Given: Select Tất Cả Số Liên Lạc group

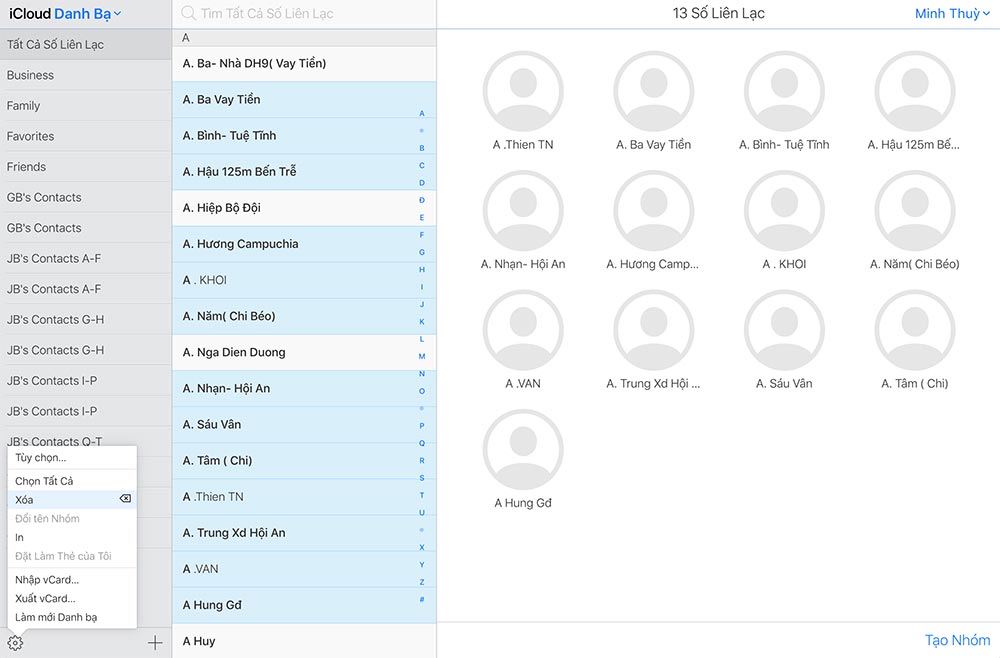Looking at the screenshot, I should click(86, 45).
